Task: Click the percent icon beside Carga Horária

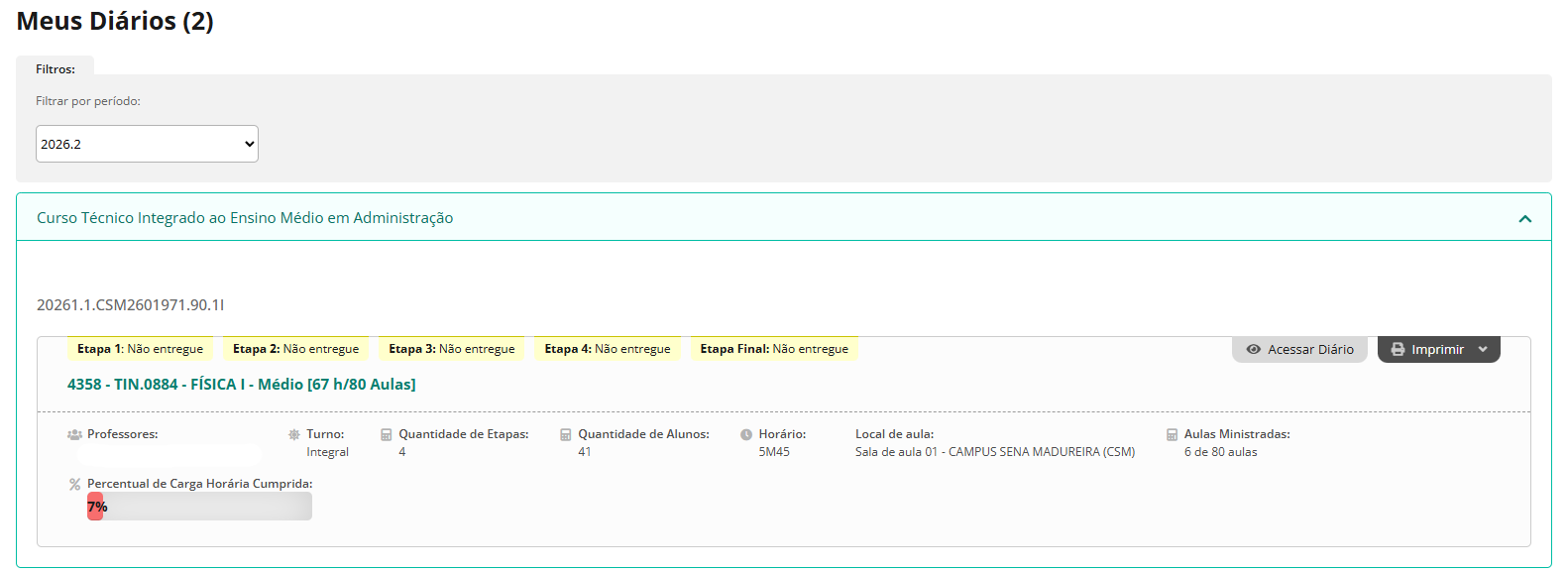Action: [x=74, y=485]
